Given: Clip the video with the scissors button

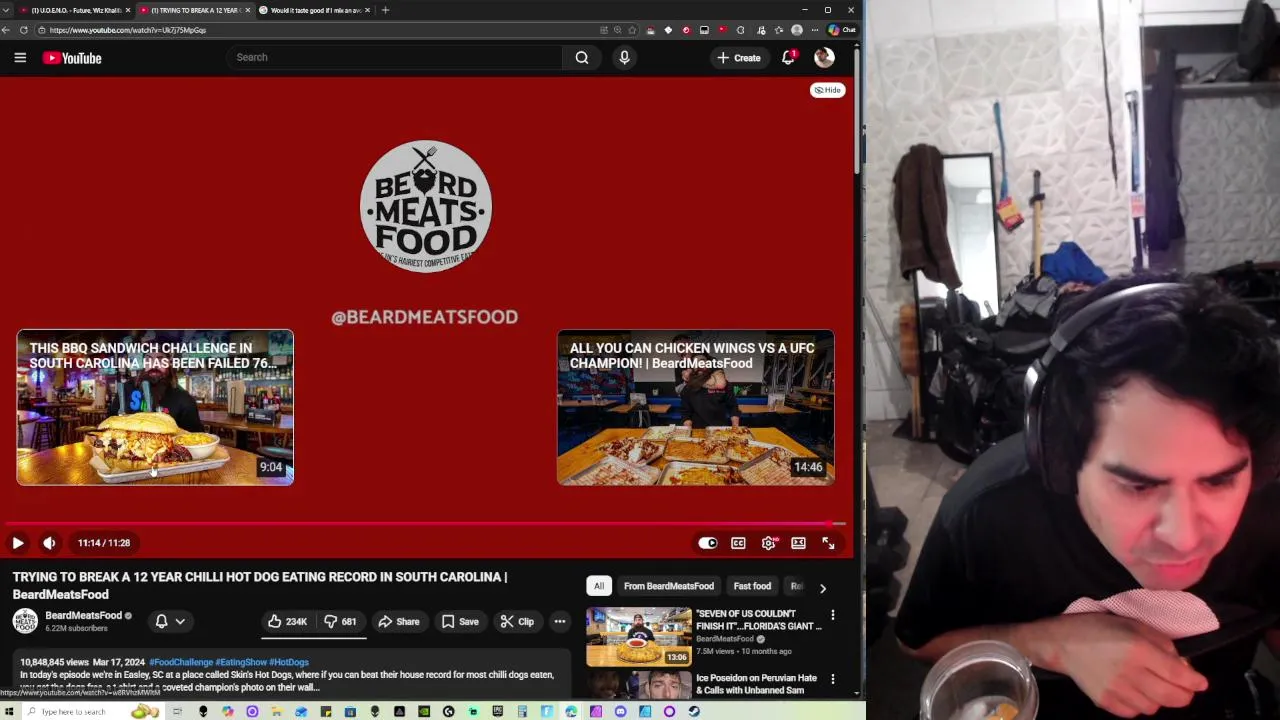Looking at the screenshot, I should pos(517,622).
